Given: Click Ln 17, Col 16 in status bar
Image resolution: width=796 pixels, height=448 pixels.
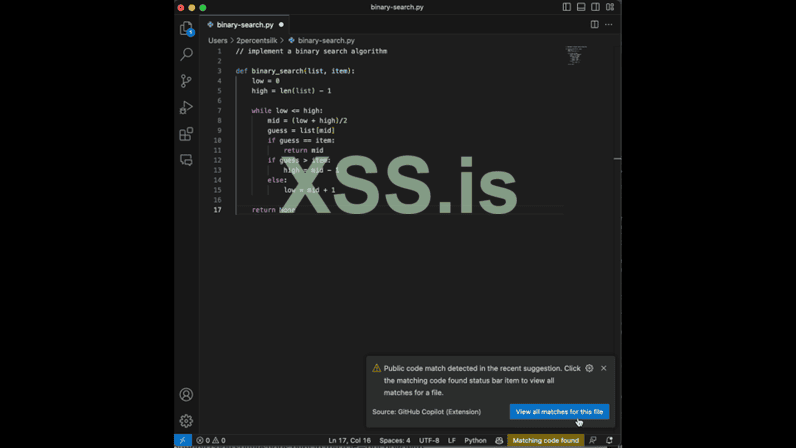Looking at the screenshot, I should click(349, 440).
